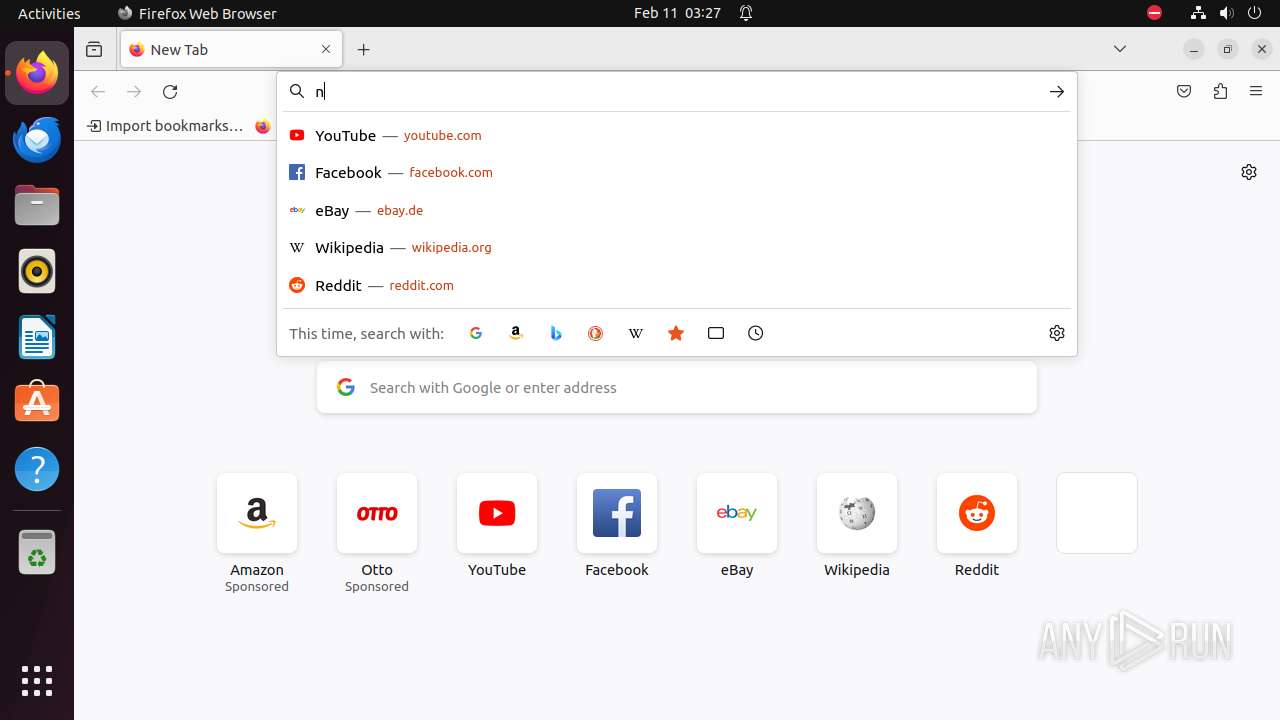1280x720 pixels.
Task: Show Applications grid
Action: [37, 681]
